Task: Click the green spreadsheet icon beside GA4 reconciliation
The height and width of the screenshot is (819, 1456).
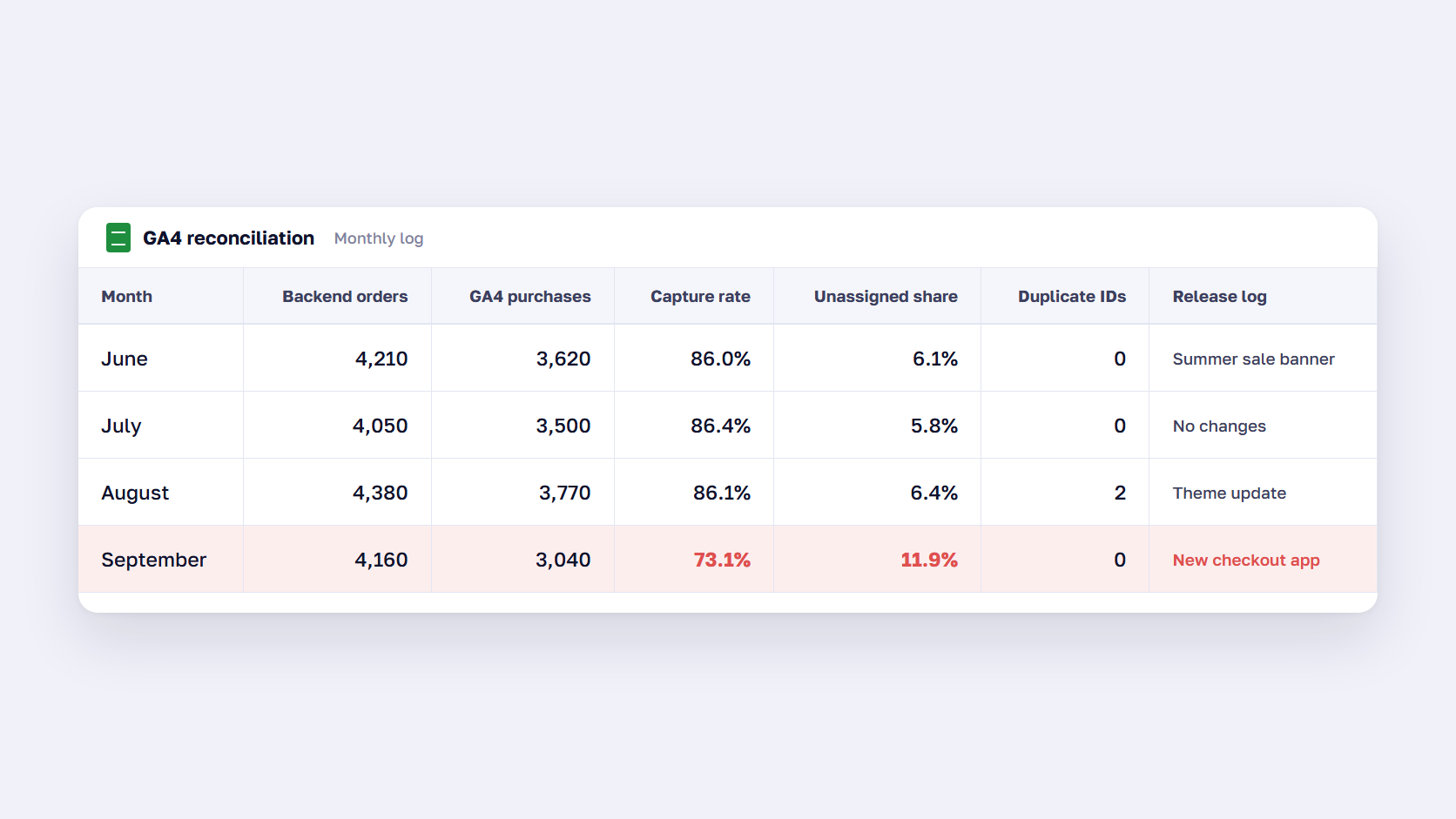Action: [118, 238]
